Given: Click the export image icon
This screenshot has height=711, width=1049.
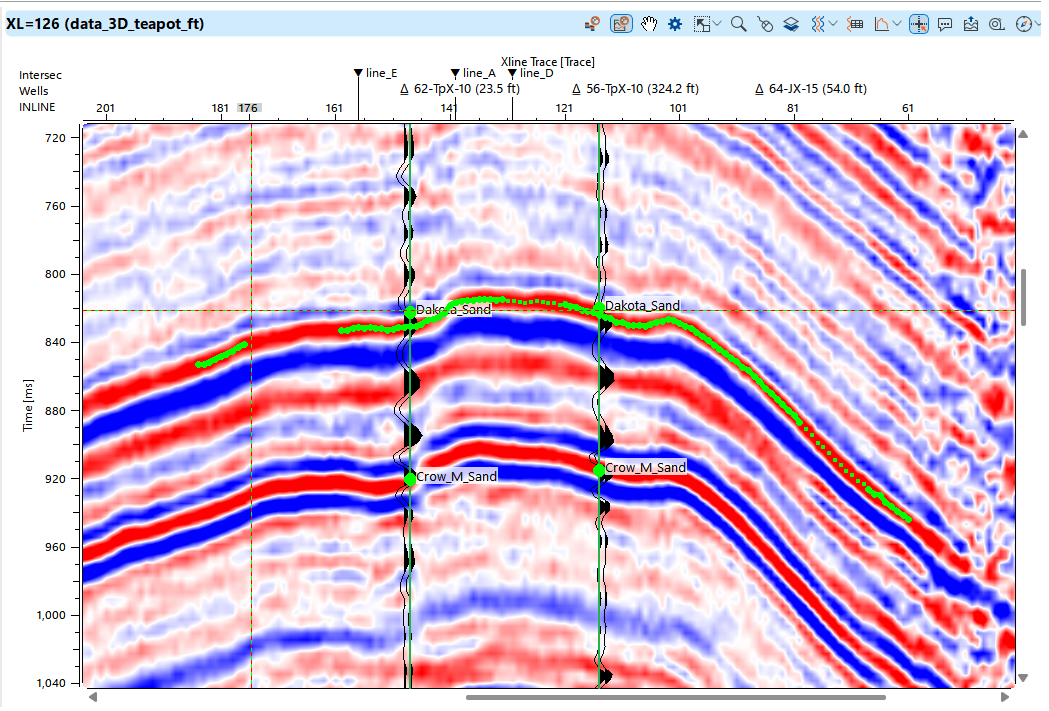Looking at the screenshot, I should [970, 24].
